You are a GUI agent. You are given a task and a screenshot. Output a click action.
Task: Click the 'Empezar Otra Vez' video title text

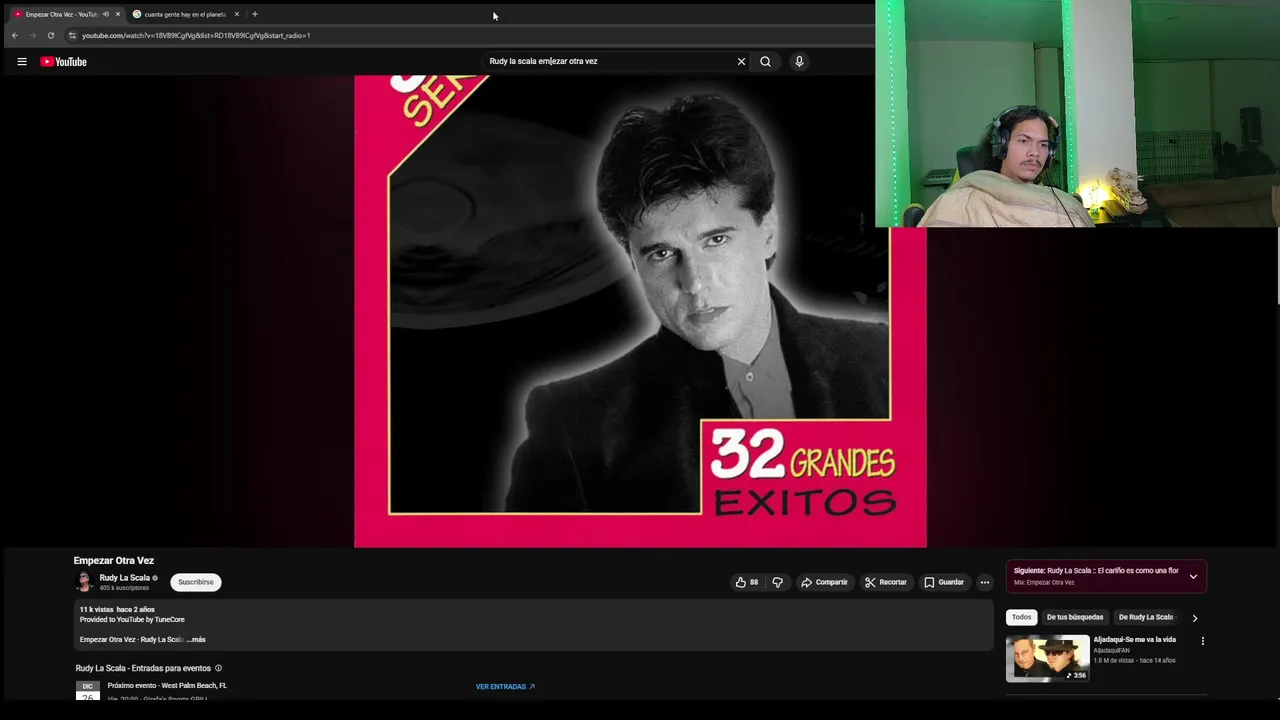click(x=113, y=561)
